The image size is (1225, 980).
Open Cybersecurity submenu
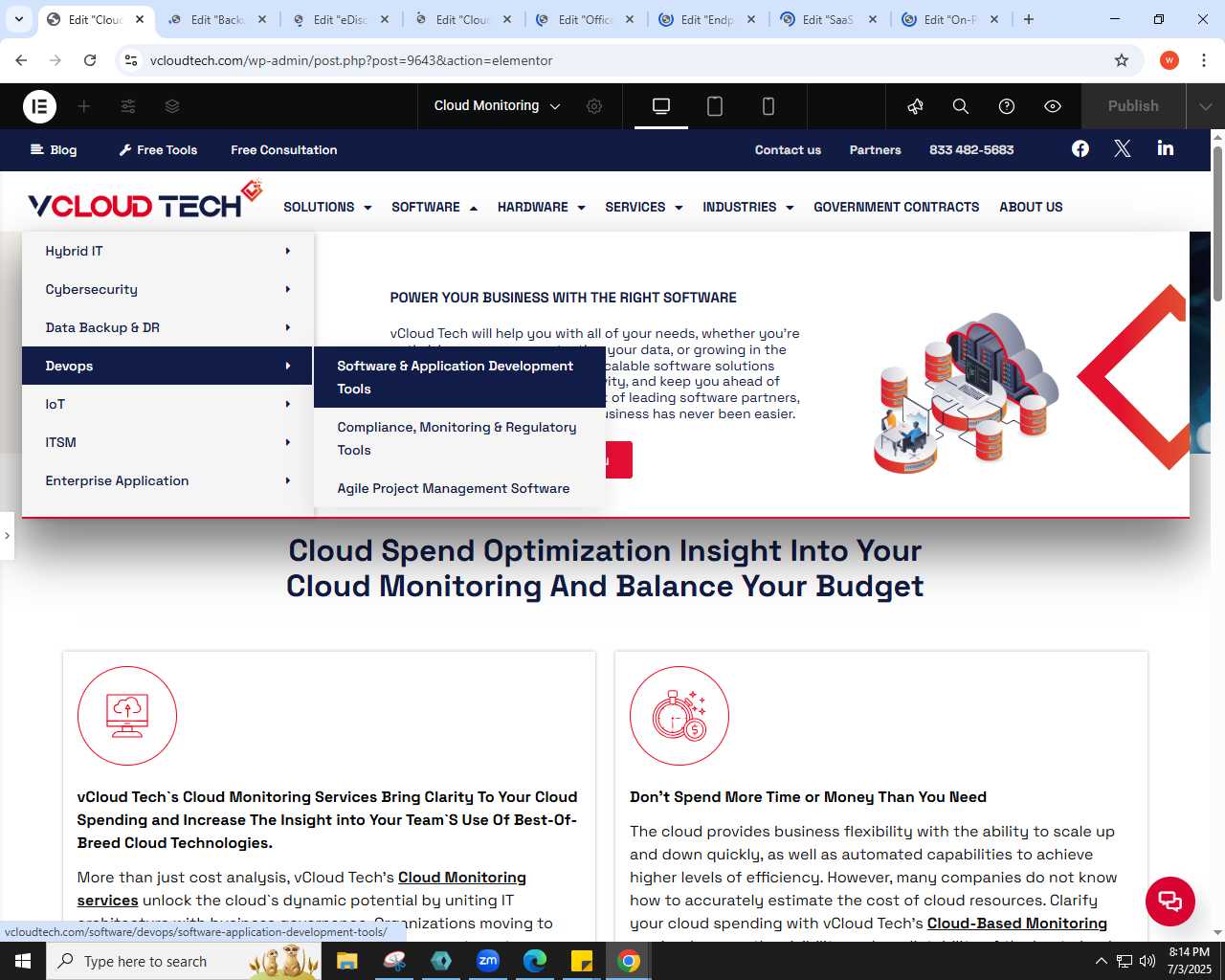(167, 289)
